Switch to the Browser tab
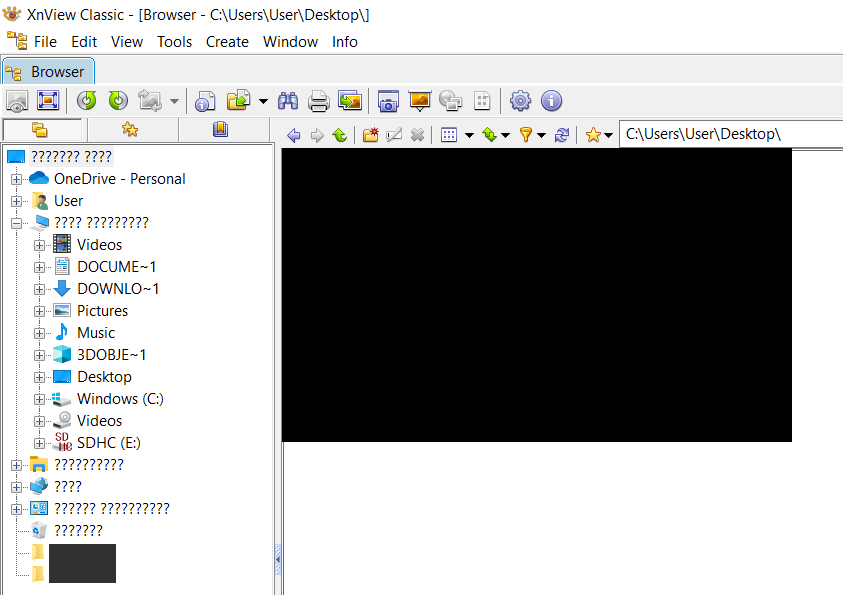Image resolution: width=843 pixels, height=595 pixels. point(48,71)
